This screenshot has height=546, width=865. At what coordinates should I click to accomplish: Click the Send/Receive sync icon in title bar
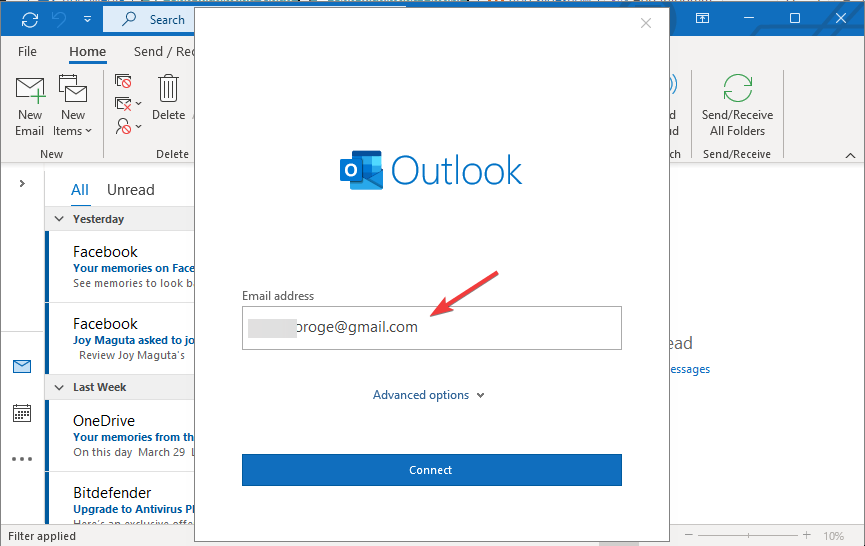click(x=30, y=20)
